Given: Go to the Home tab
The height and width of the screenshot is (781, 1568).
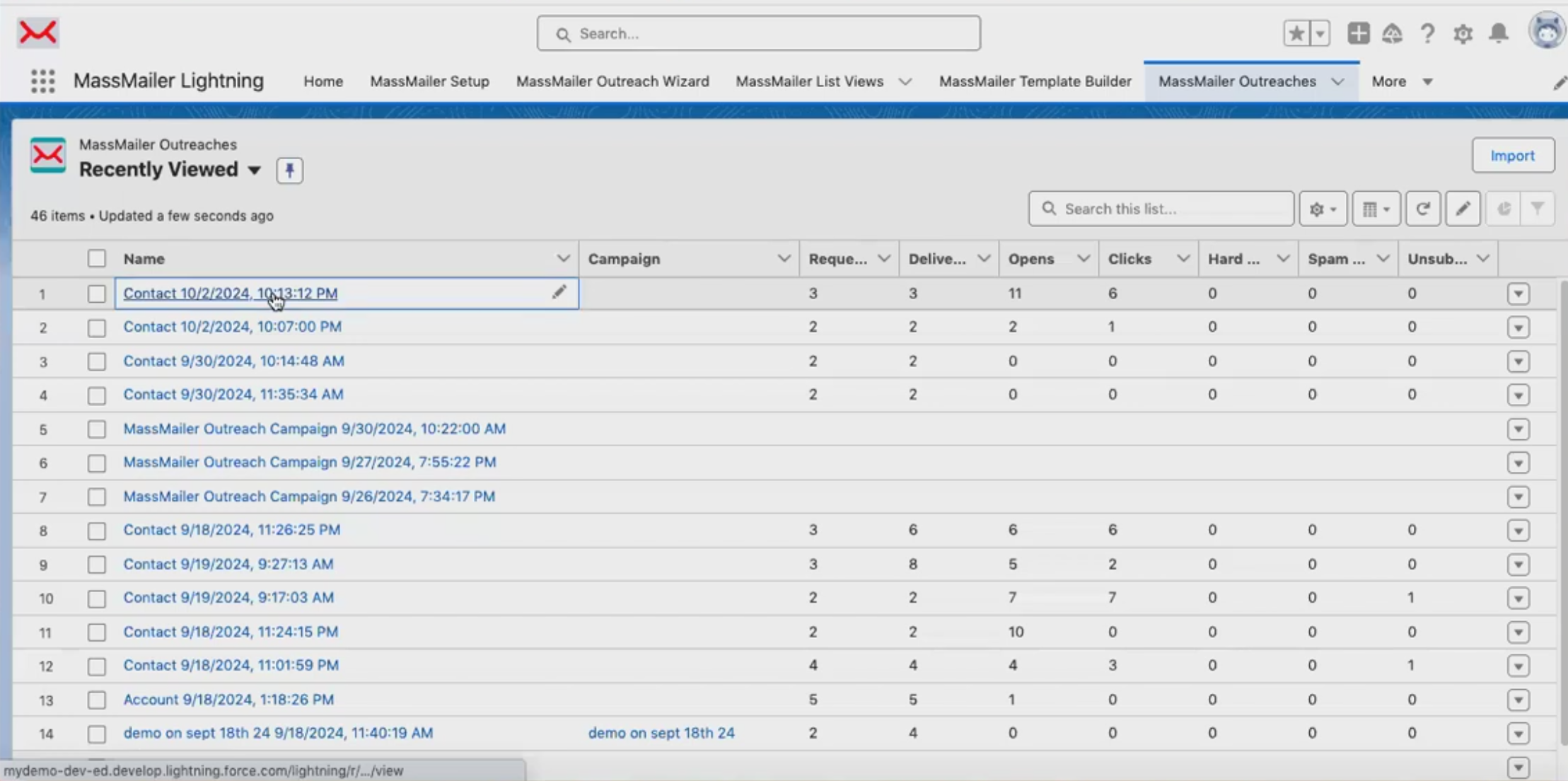Looking at the screenshot, I should [x=323, y=81].
